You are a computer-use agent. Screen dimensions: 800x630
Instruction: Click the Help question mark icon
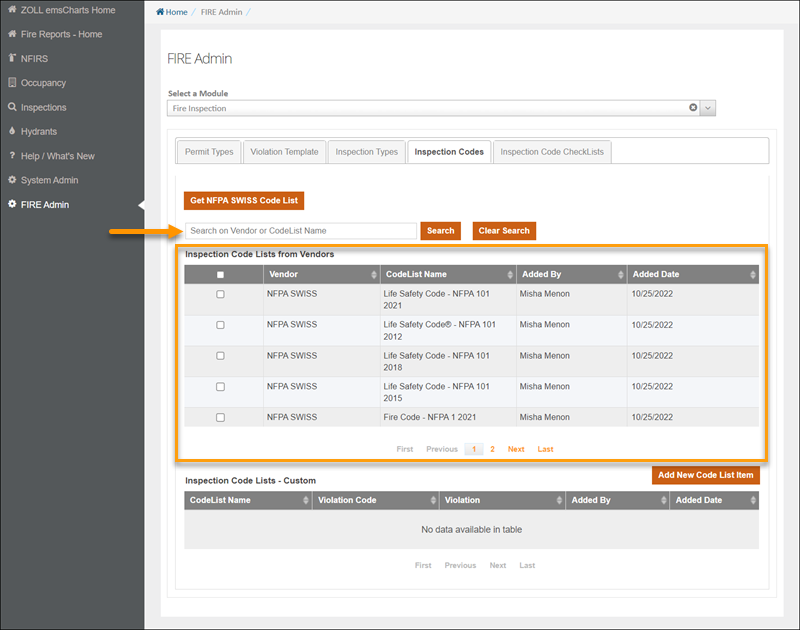click(12, 155)
